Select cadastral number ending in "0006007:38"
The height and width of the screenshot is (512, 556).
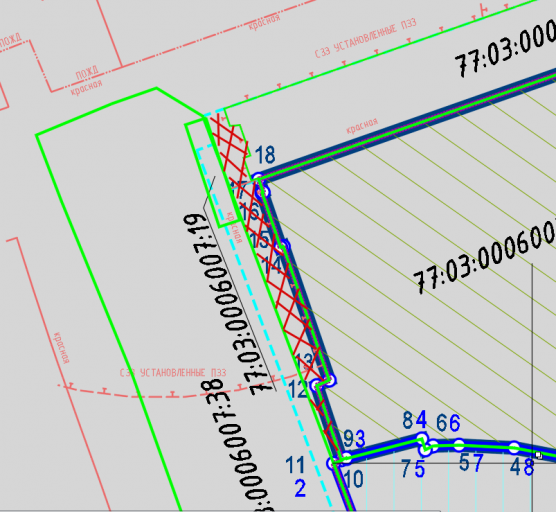coord(238,445)
